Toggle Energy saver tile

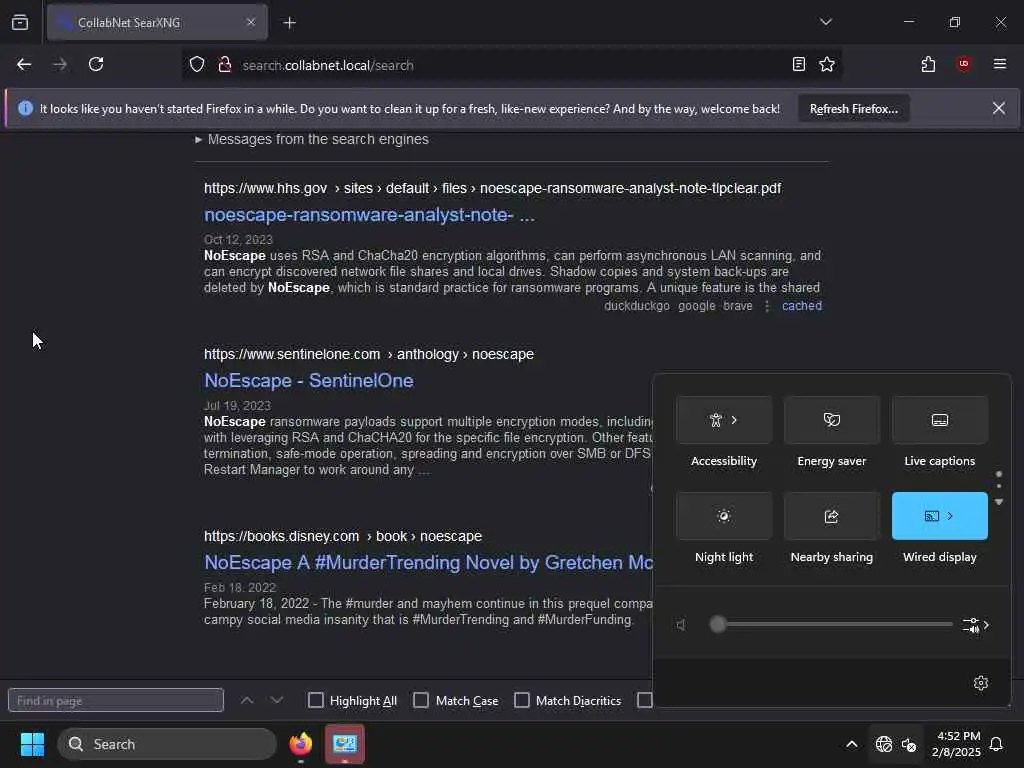pyautogui.click(x=831, y=420)
